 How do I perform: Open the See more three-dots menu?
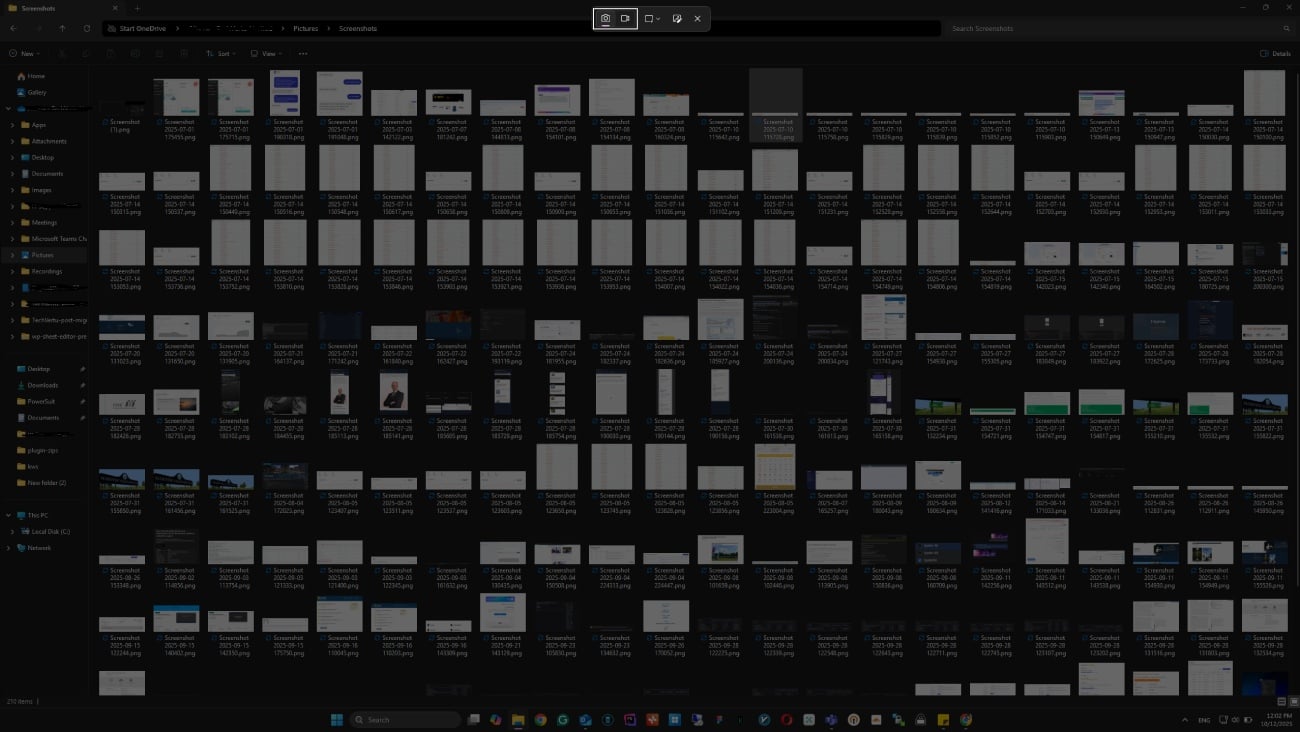point(303,54)
